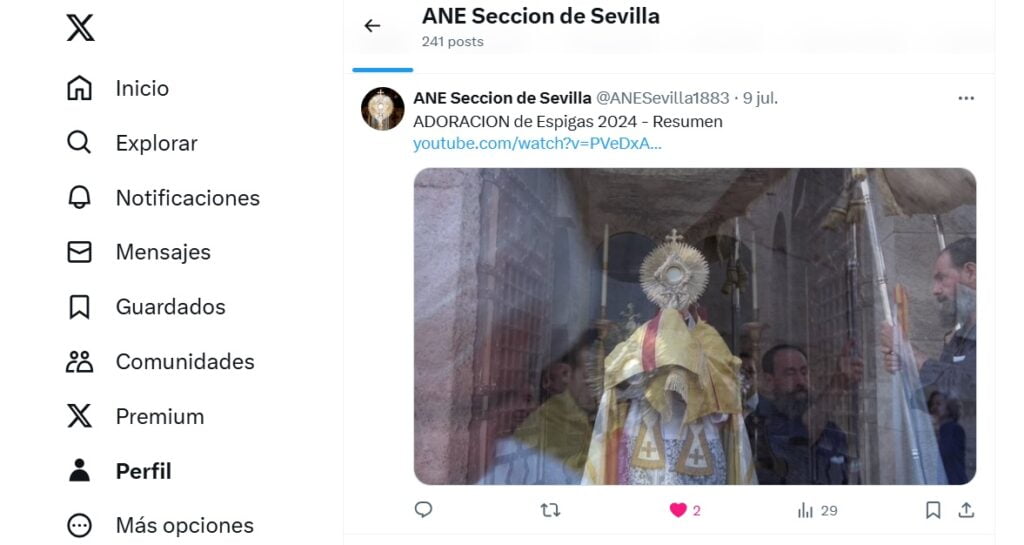Image resolution: width=1024 pixels, height=545 pixels.
Task: Open Inicio in the sidebar
Action: [118, 88]
